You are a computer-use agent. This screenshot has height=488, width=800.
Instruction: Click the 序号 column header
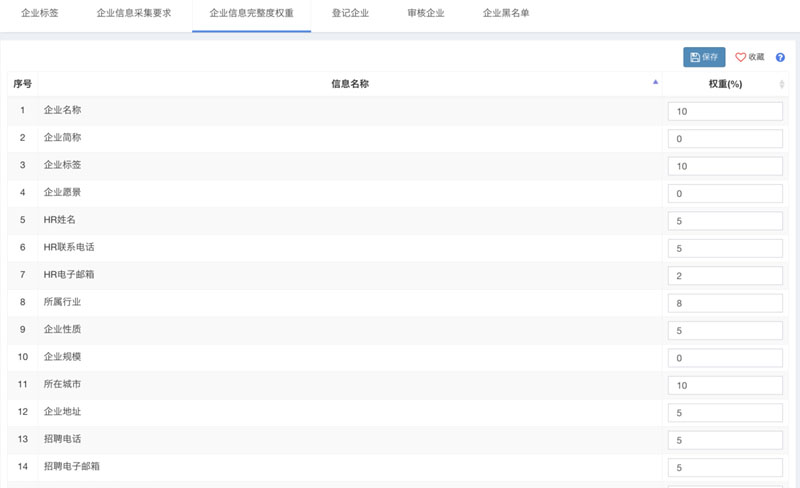pos(22,84)
